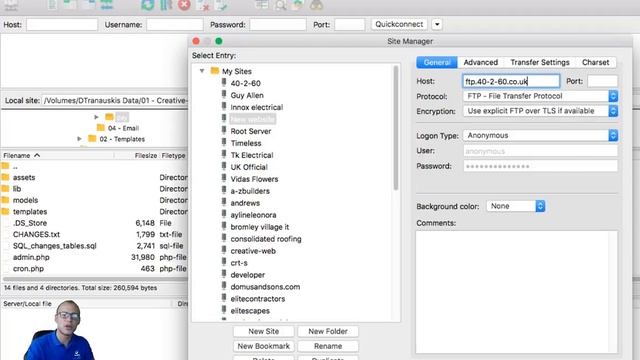This screenshot has height=360, width=640.
Task: Click the local file list horizontal scrollbar
Action: tap(95, 279)
